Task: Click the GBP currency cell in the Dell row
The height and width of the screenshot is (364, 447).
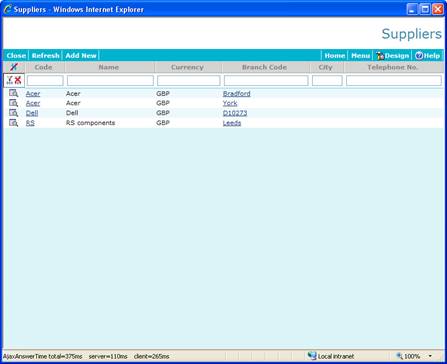Action: pos(163,113)
